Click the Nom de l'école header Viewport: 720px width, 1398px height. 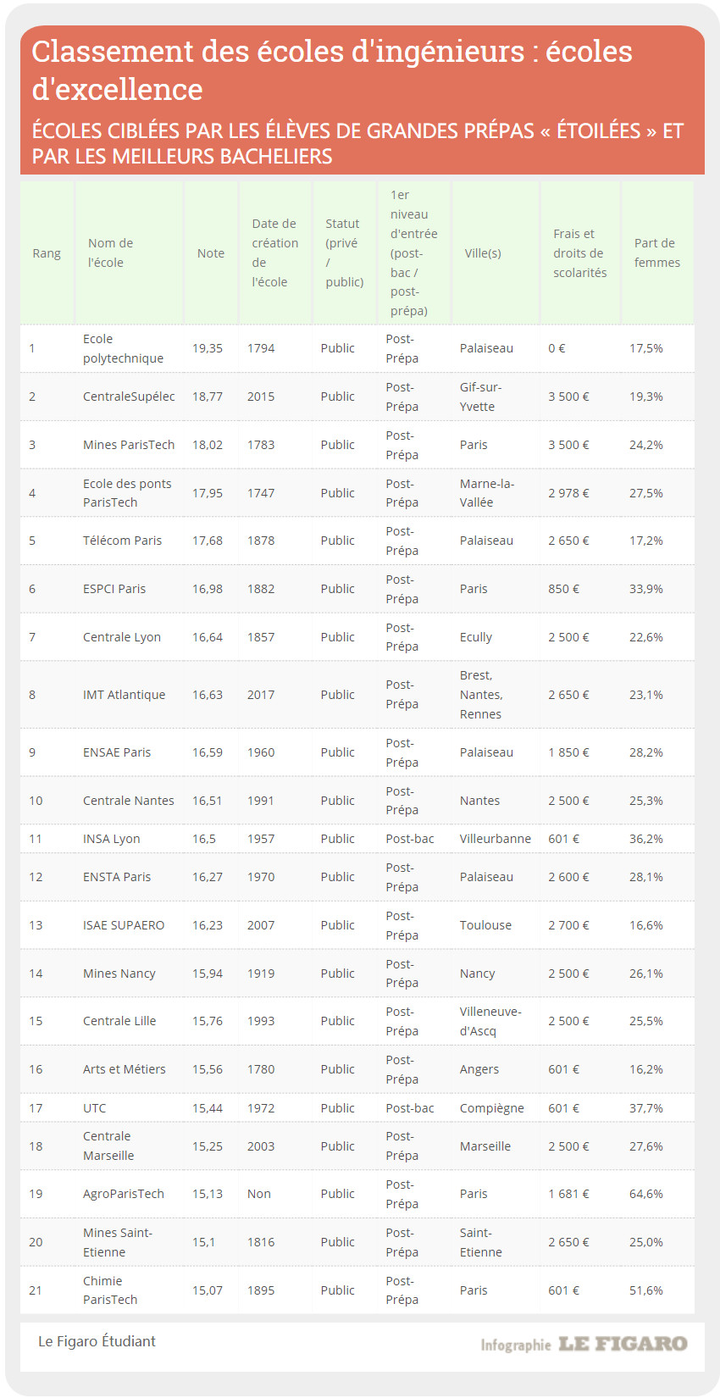click(110, 253)
